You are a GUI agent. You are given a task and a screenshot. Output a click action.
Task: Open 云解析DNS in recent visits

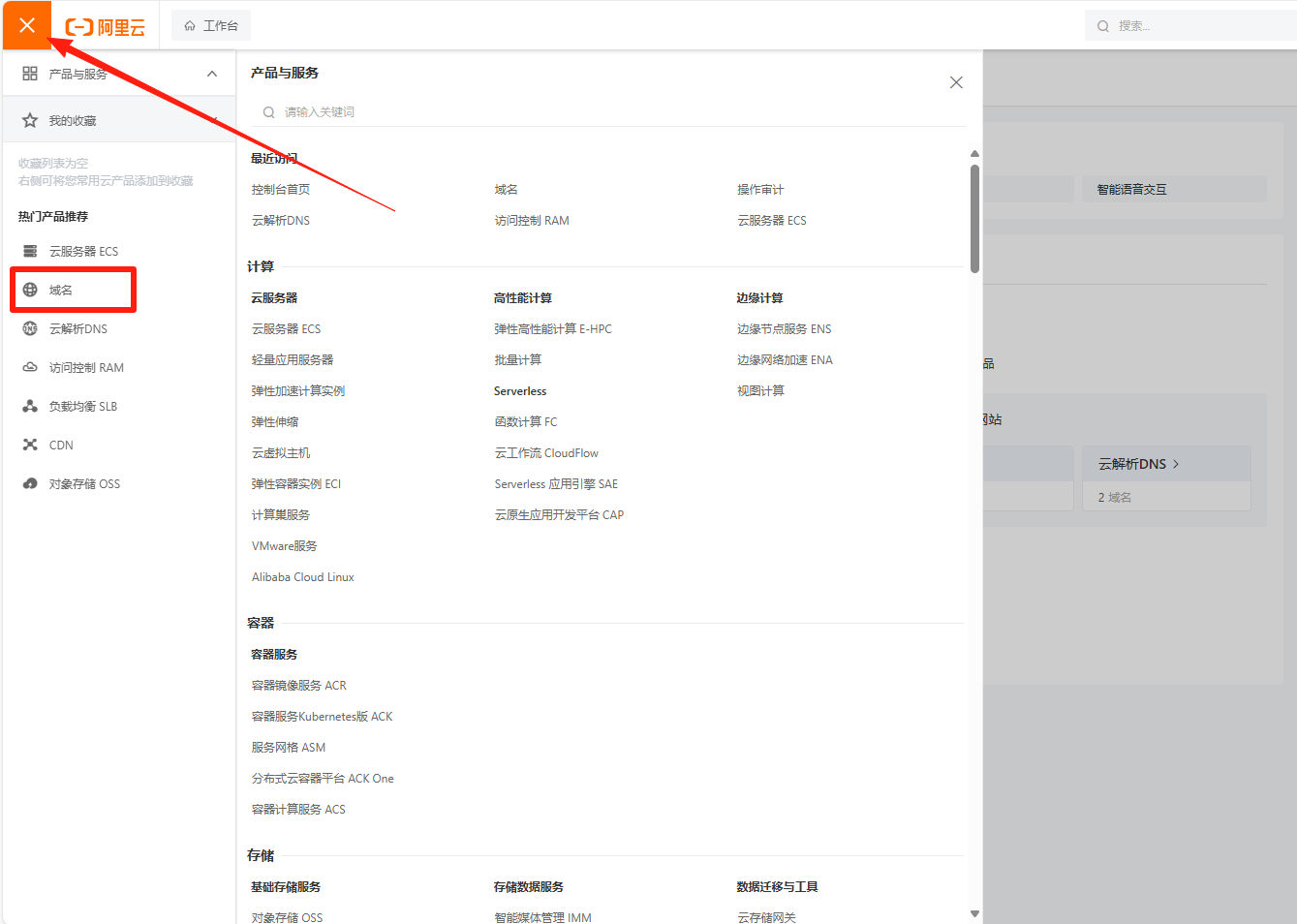[x=281, y=221]
